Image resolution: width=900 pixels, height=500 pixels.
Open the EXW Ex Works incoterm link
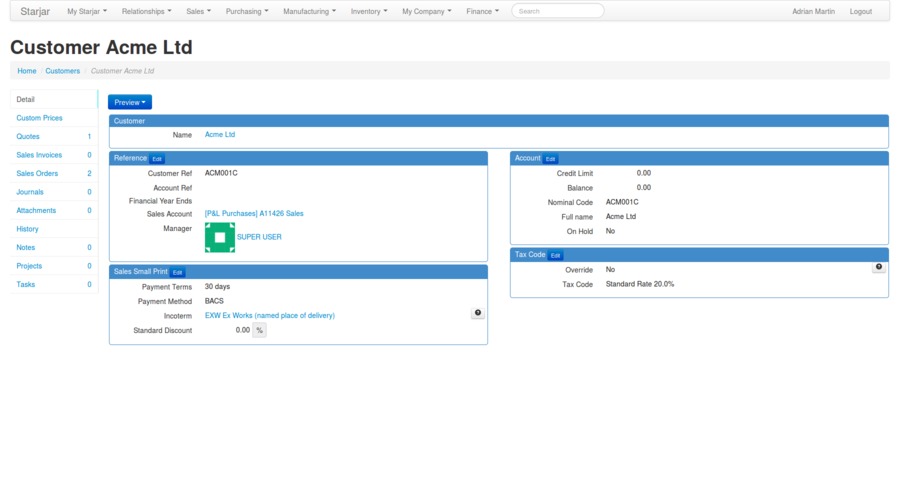270,315
